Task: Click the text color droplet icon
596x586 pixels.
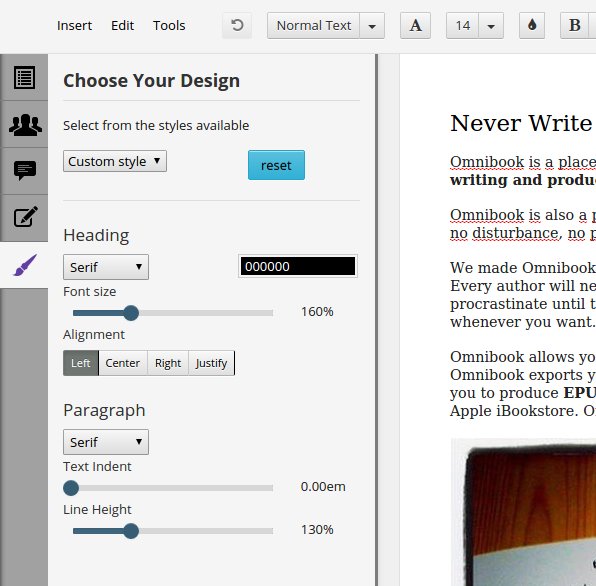Action: click(532, 25)
